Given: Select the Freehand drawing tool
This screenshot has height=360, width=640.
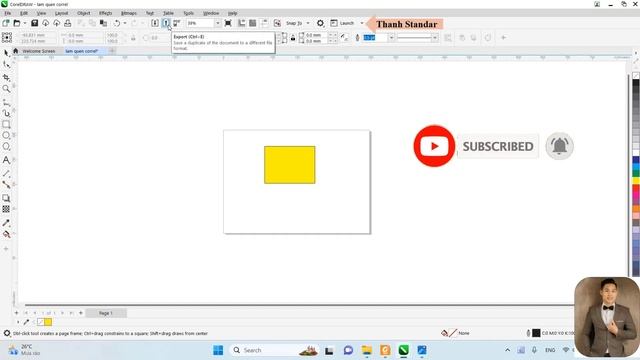Looking at the screenshot, I should coord(6,102).
